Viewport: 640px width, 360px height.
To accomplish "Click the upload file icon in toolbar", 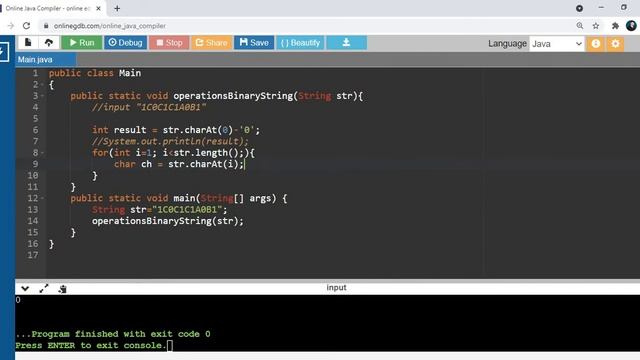I will 49,42.
